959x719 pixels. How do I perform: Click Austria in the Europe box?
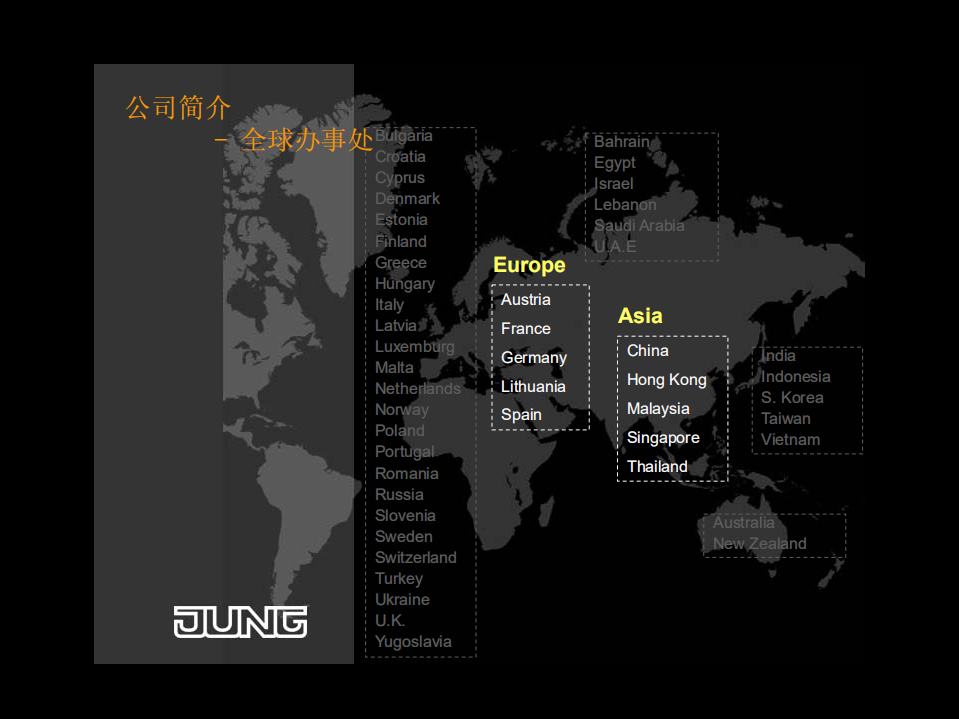coord(526,299)
